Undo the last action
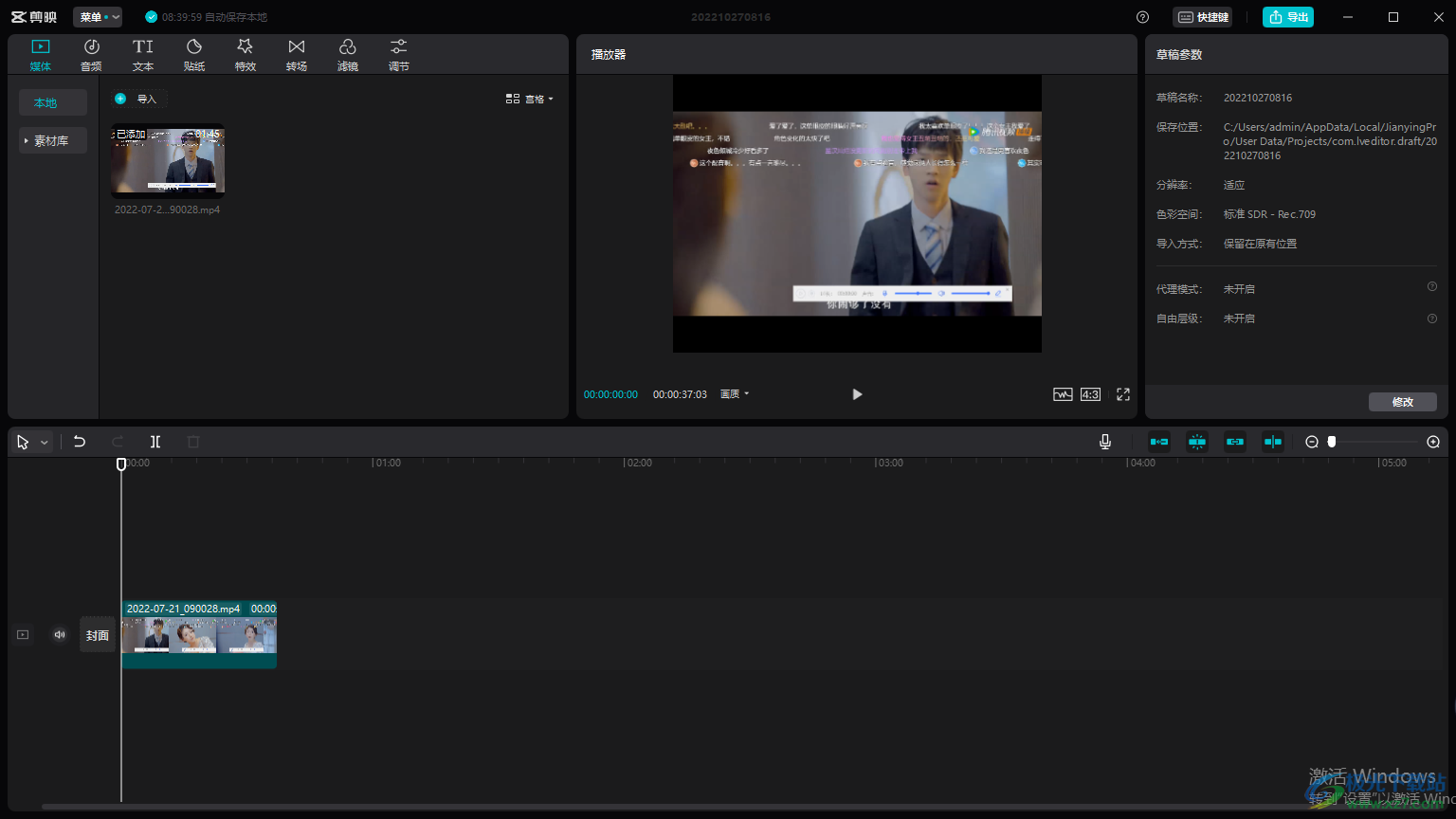 (80, 442)
